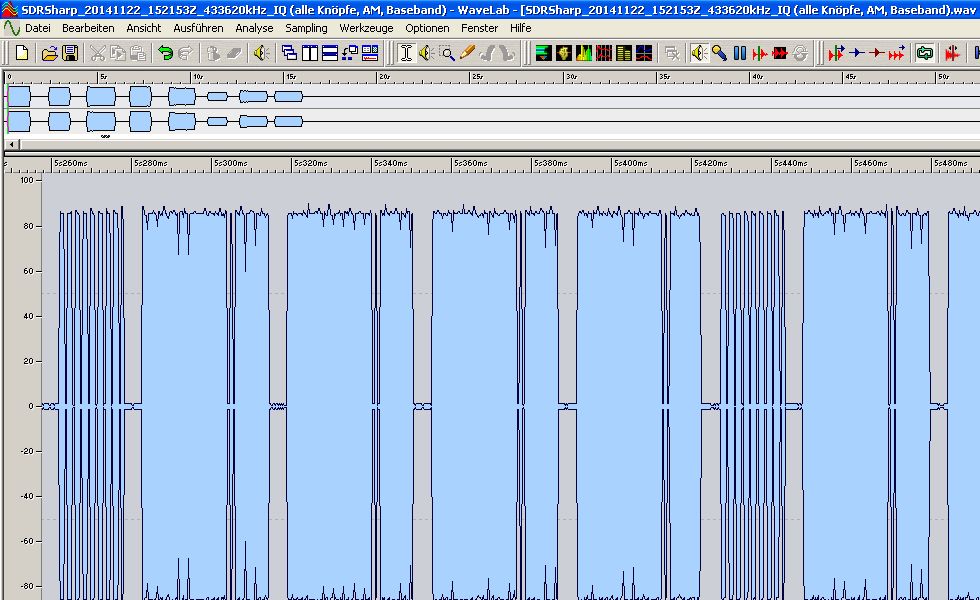The height and width of the screenshot is (600, 980).
Task: Click the cascade windows icon
Action: tap(289, 53)
